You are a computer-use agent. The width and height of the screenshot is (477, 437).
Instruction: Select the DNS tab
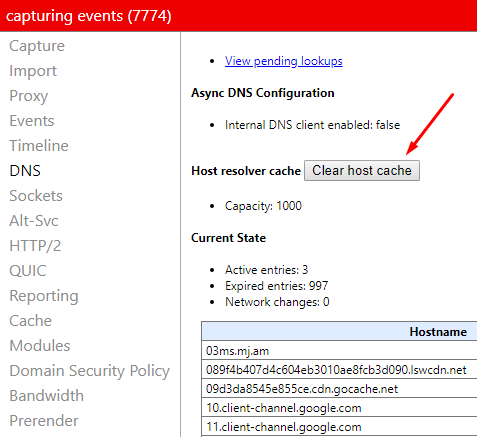(25, 171)
